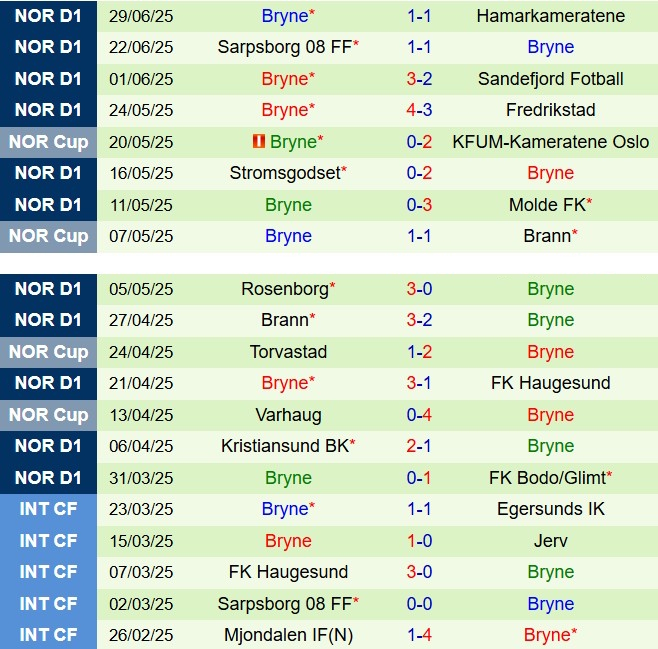Open the Mjondalen IF(N) team link
This screenshot has width=658, height=649.
(x=288, y=635)
